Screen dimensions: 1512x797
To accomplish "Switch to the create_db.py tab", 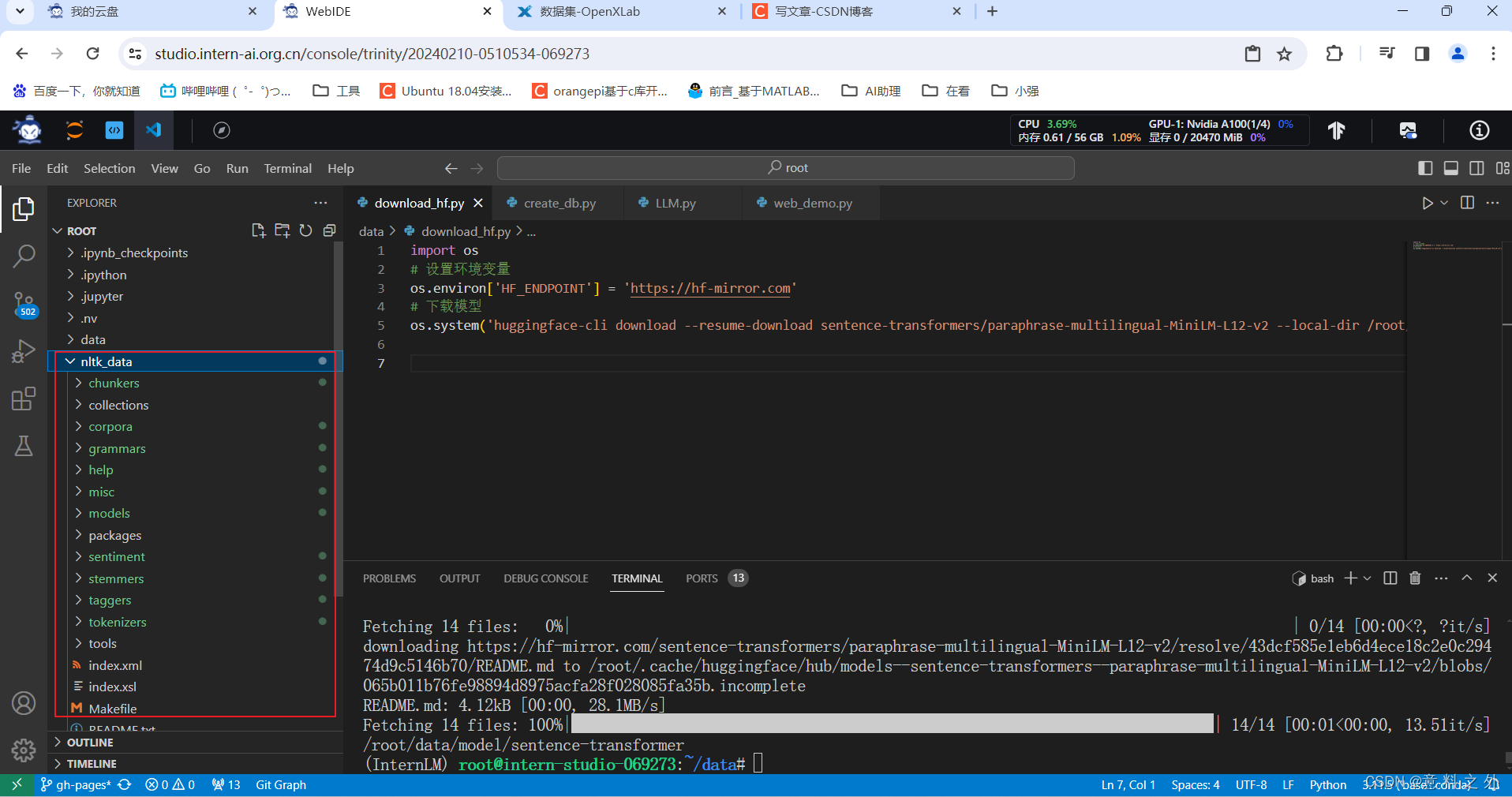I will click(559, 203).
